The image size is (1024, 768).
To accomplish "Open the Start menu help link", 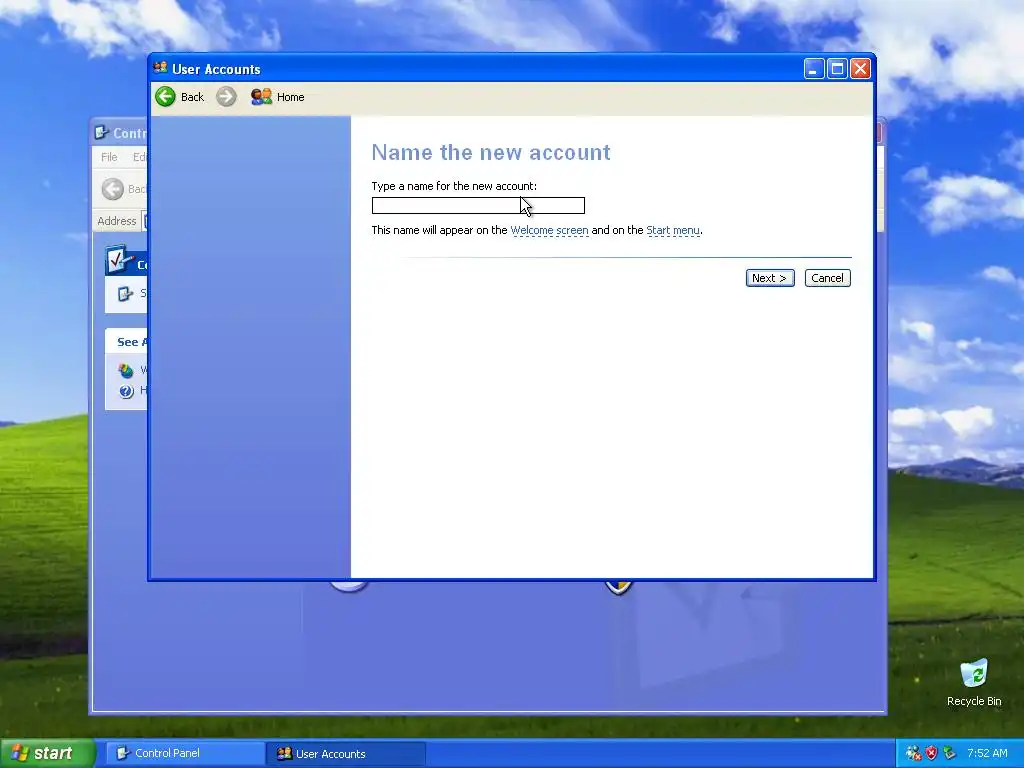I will tap(673, 230).
